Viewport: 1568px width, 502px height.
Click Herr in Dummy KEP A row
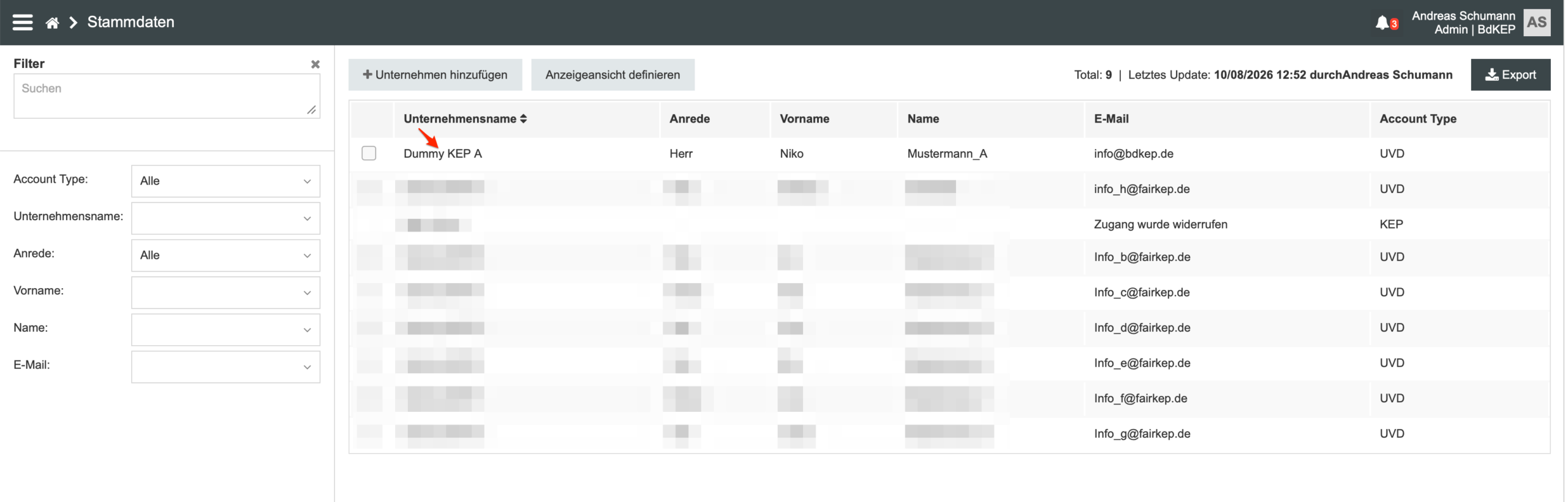point(680,154)
